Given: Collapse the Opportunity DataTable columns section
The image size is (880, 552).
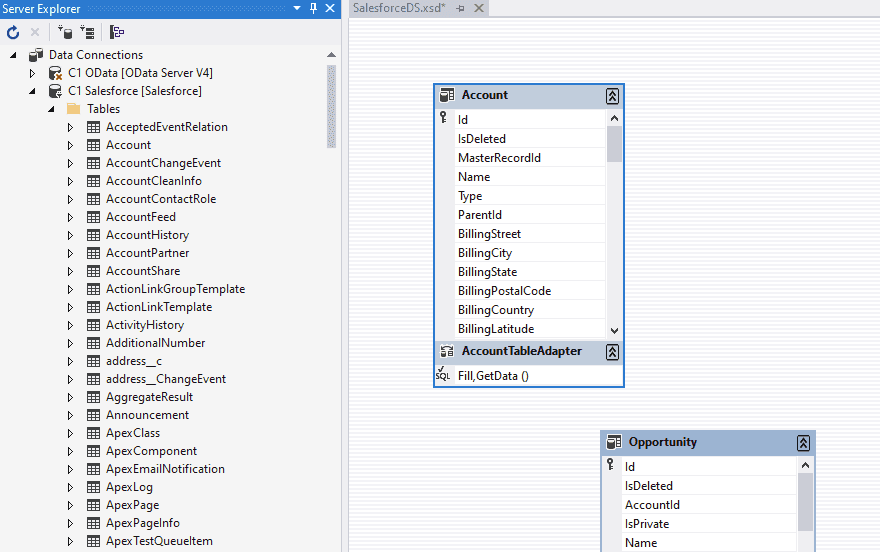Looking at the screenshot, I should 803,443.
